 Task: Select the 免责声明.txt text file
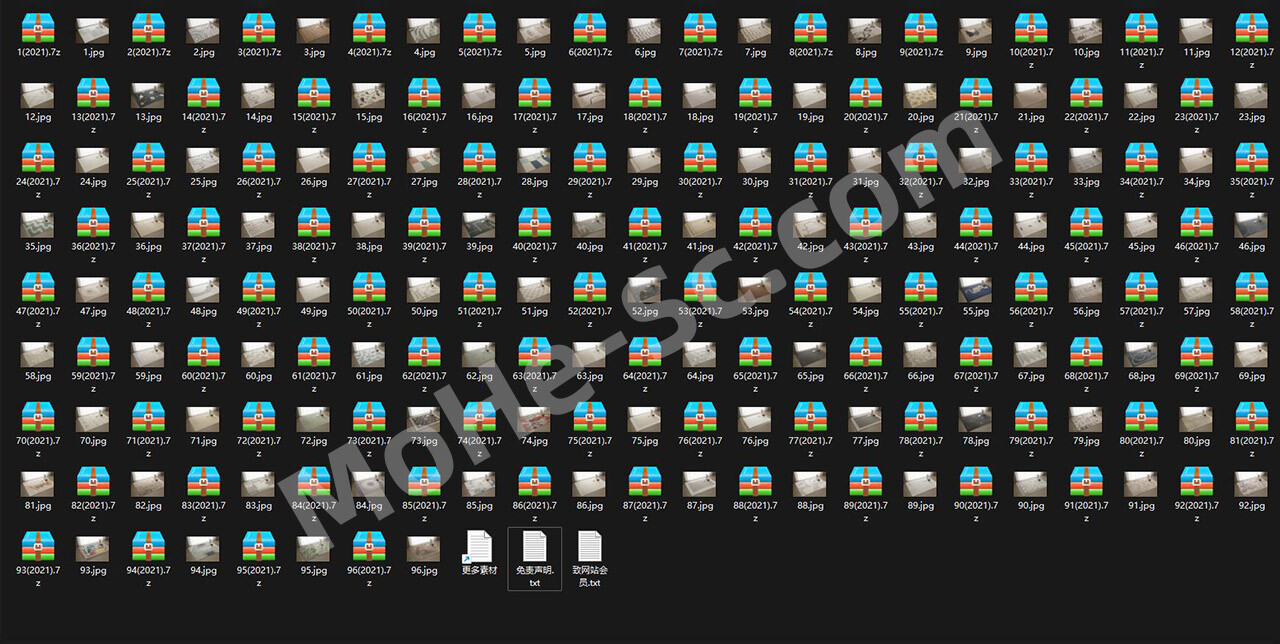pyautogui.click(x=535, y=547)
